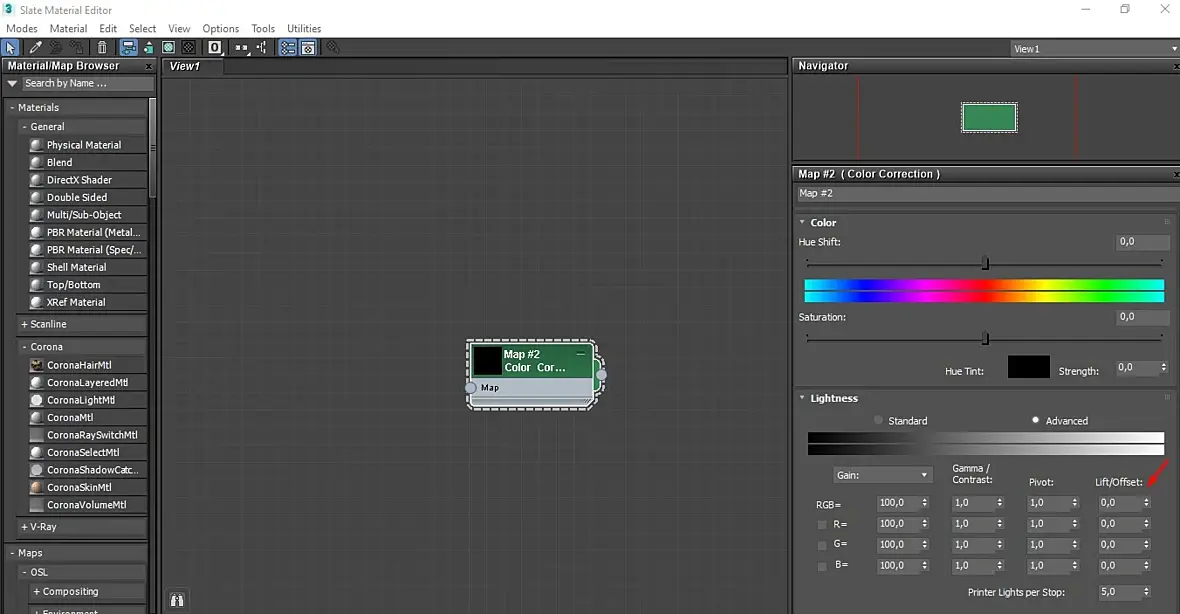The image size is (1180, 614).
Task: Switch to the View1 tab
Action: [185, 66]
